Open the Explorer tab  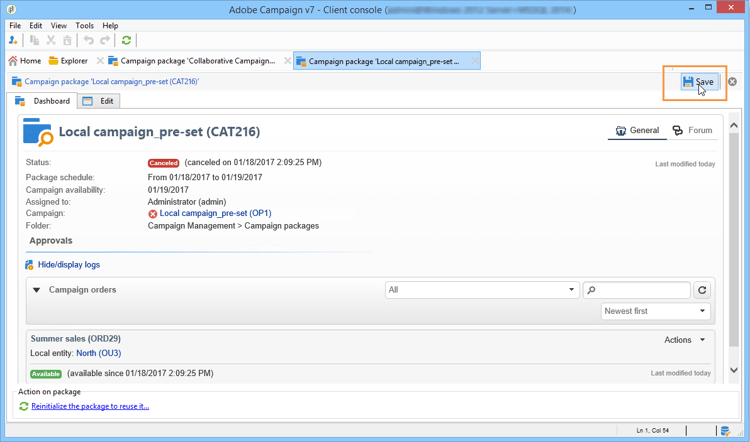(68, 61)
